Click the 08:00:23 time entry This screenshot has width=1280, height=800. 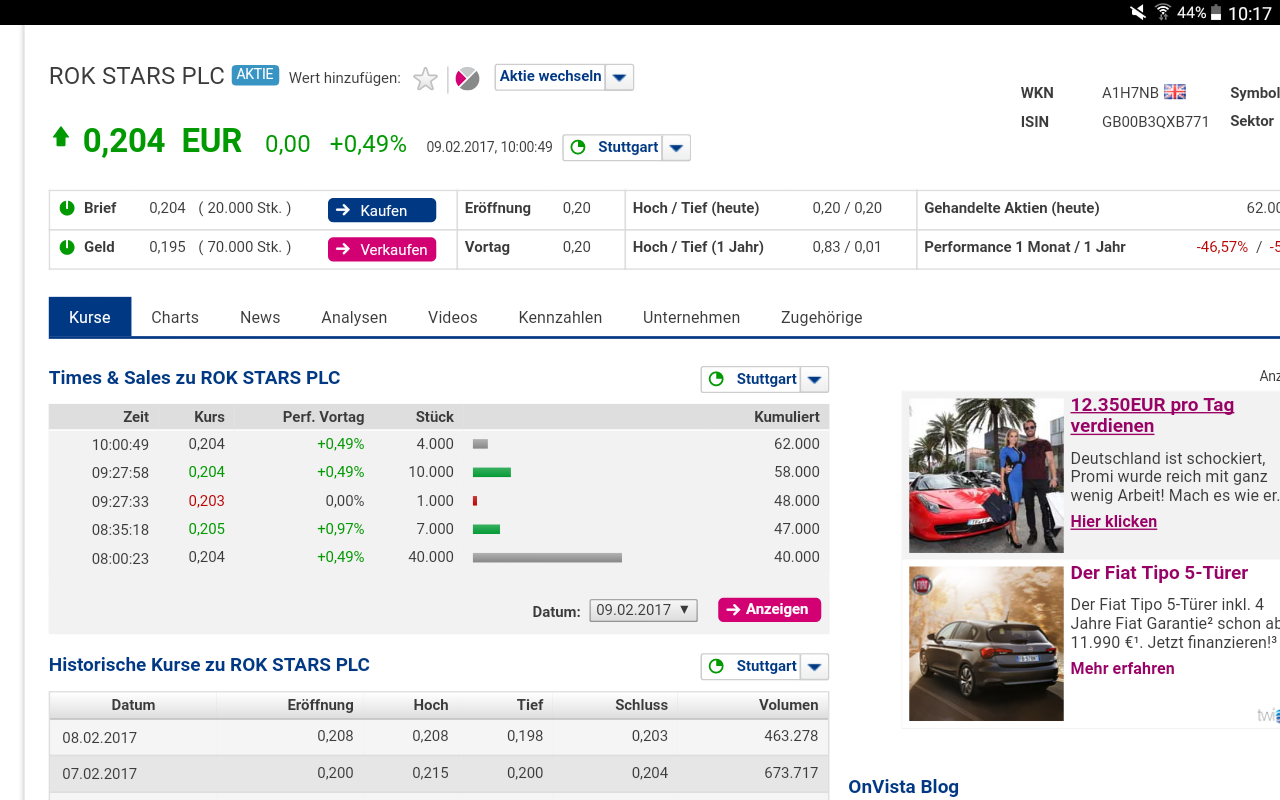coord(120,558)
